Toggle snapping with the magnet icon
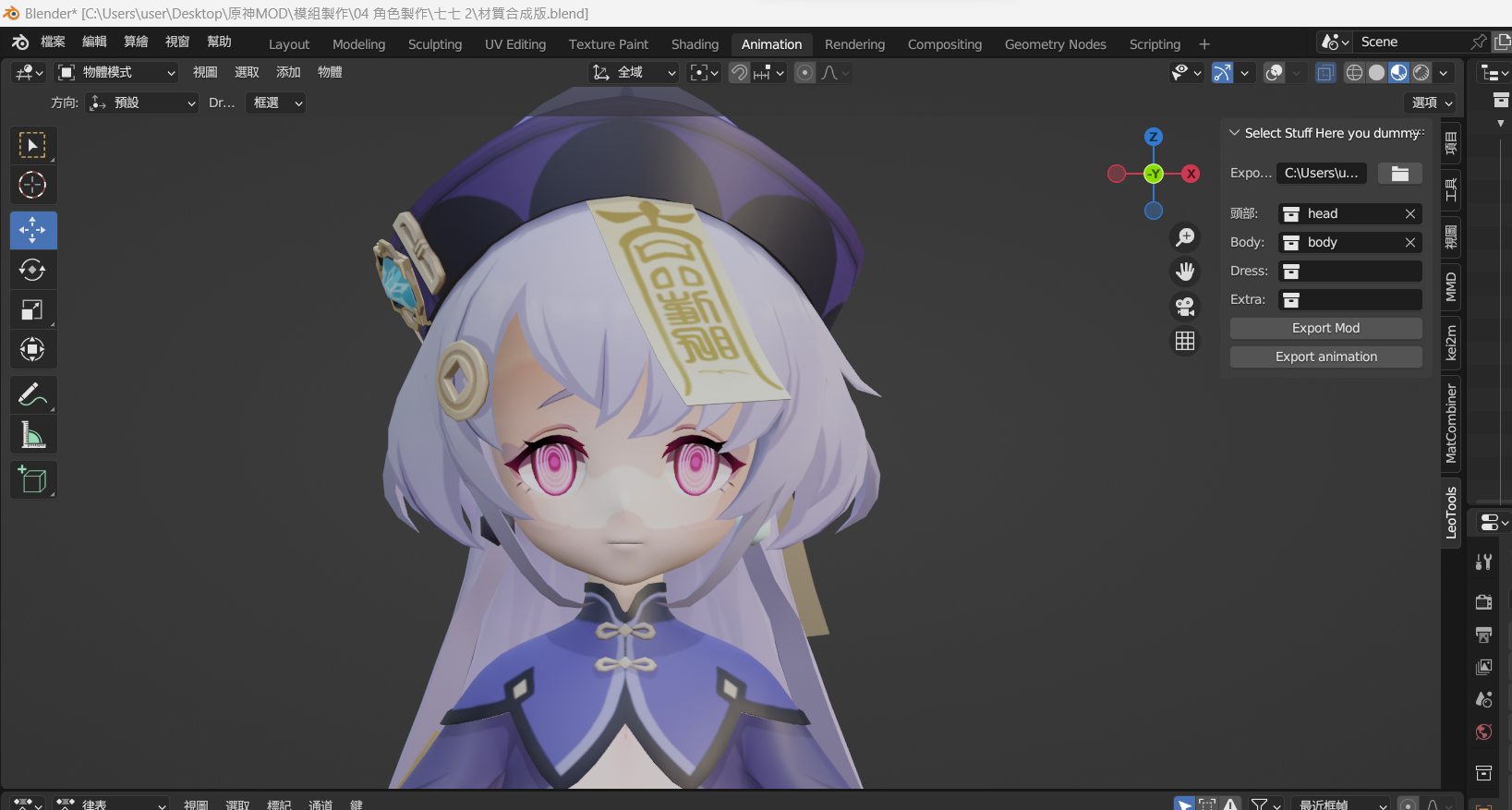Viewport: 1512px width, 810px height. coord(739,73)
